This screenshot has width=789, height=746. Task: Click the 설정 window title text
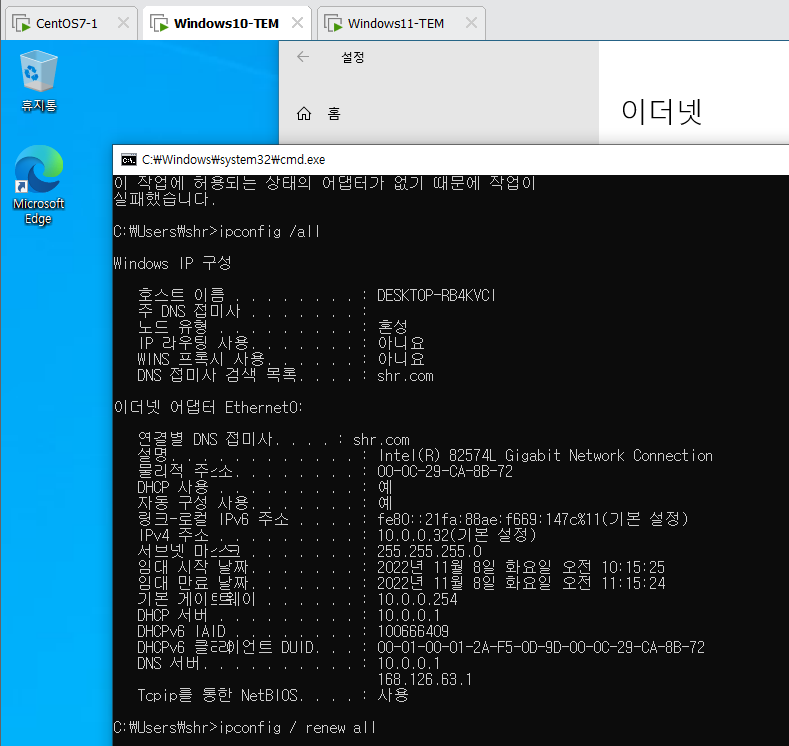pos(353,57)
